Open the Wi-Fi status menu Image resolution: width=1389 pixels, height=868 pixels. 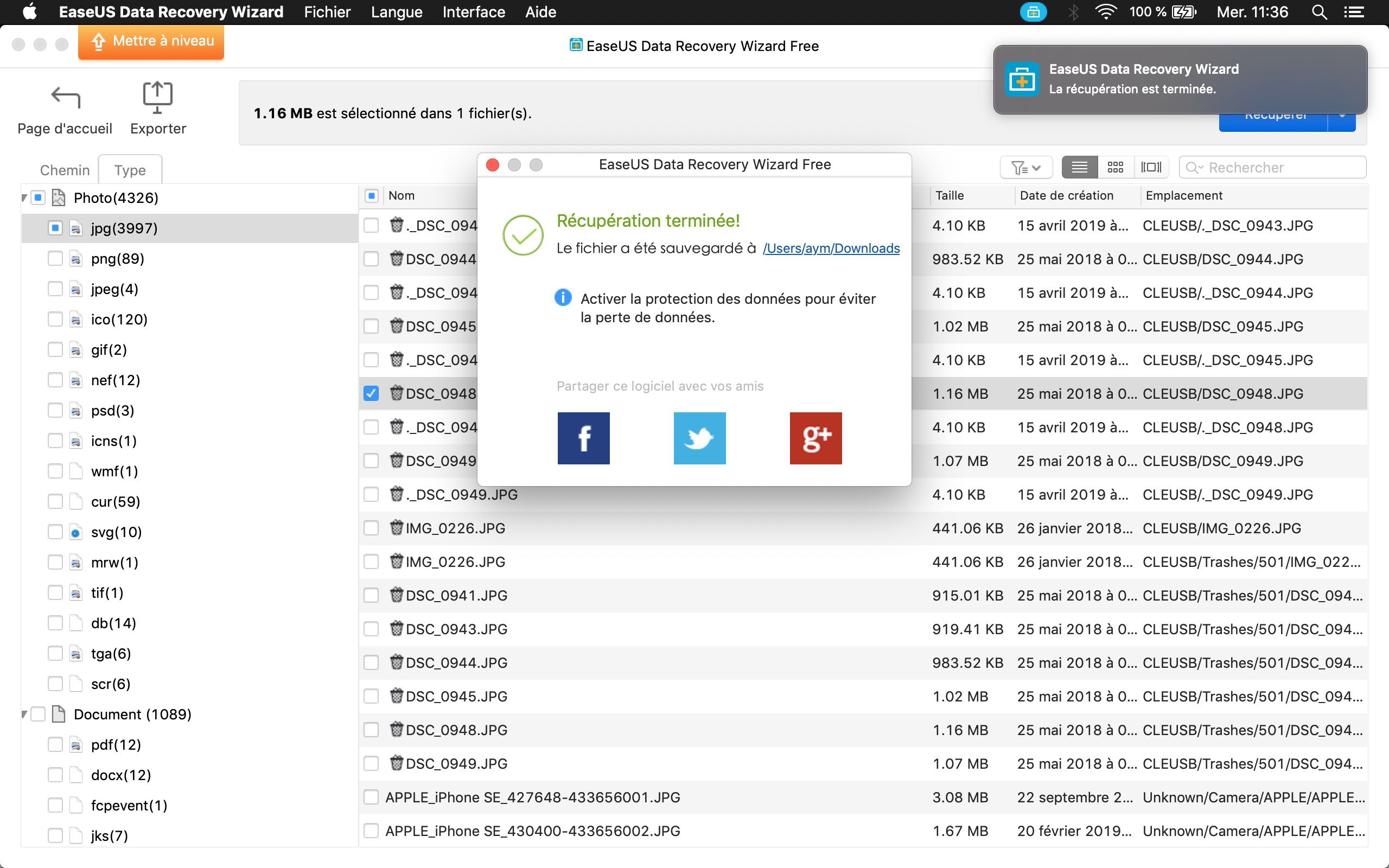point(1105,12)
